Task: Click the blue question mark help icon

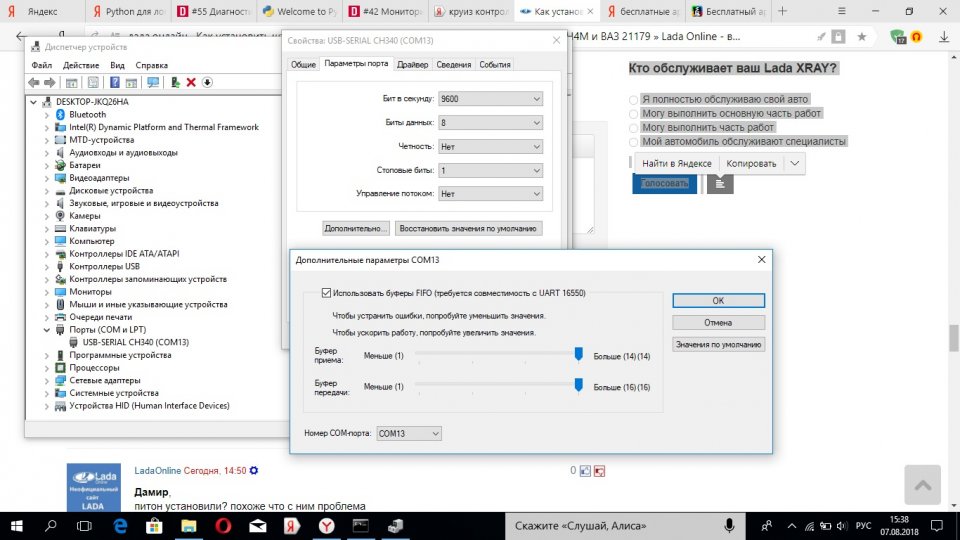Action: (114, 82)
